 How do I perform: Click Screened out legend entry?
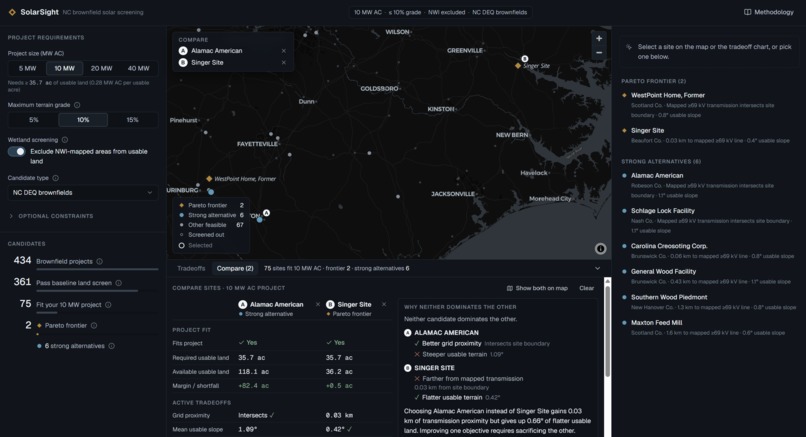[202, 235]
